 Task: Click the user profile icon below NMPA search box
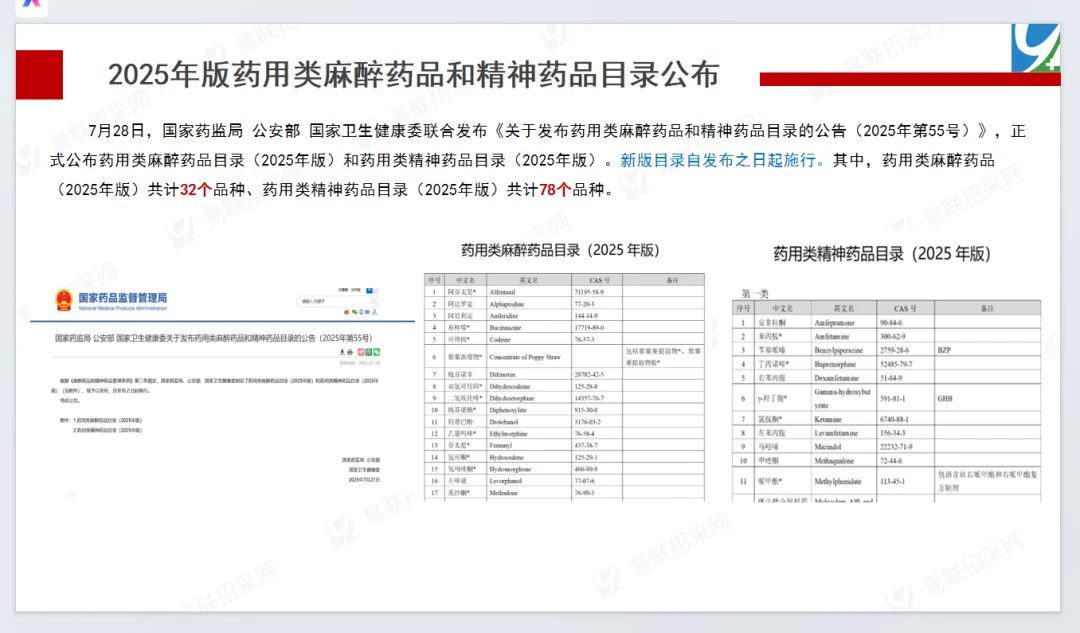point(375,312)
